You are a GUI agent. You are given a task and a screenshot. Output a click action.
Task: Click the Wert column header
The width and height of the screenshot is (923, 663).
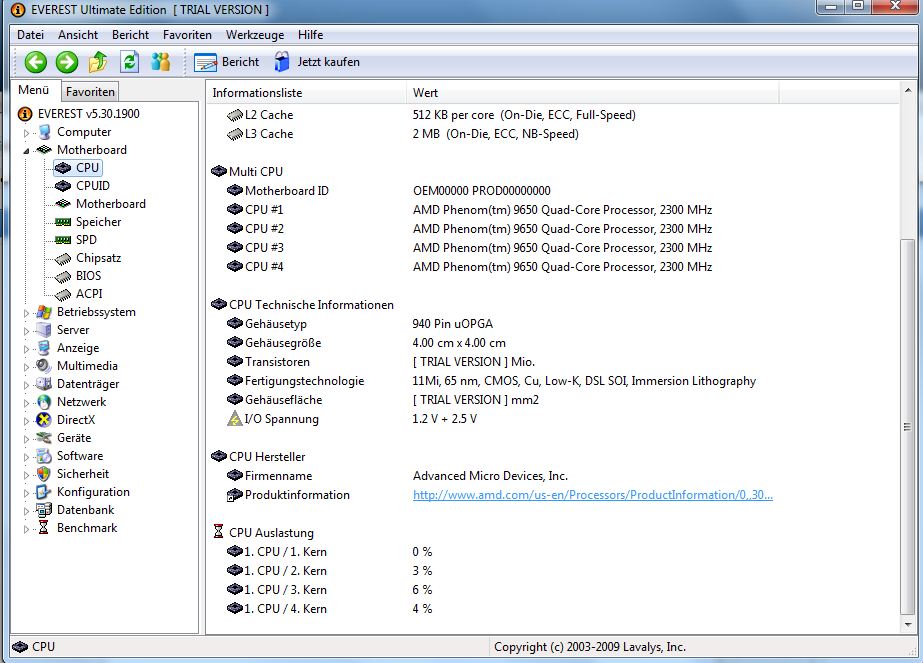pyautogui.click(x=593, y=93)
